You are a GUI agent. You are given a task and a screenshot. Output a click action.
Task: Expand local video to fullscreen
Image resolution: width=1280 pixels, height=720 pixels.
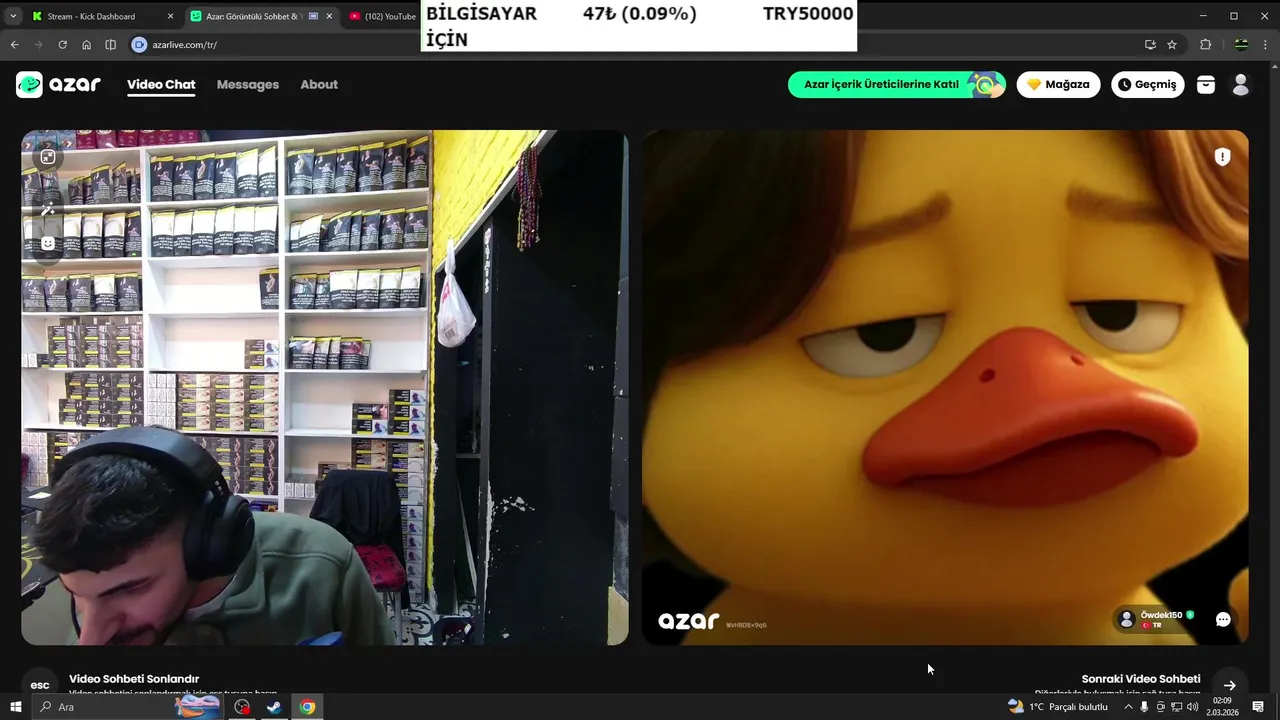coord(47,157)
